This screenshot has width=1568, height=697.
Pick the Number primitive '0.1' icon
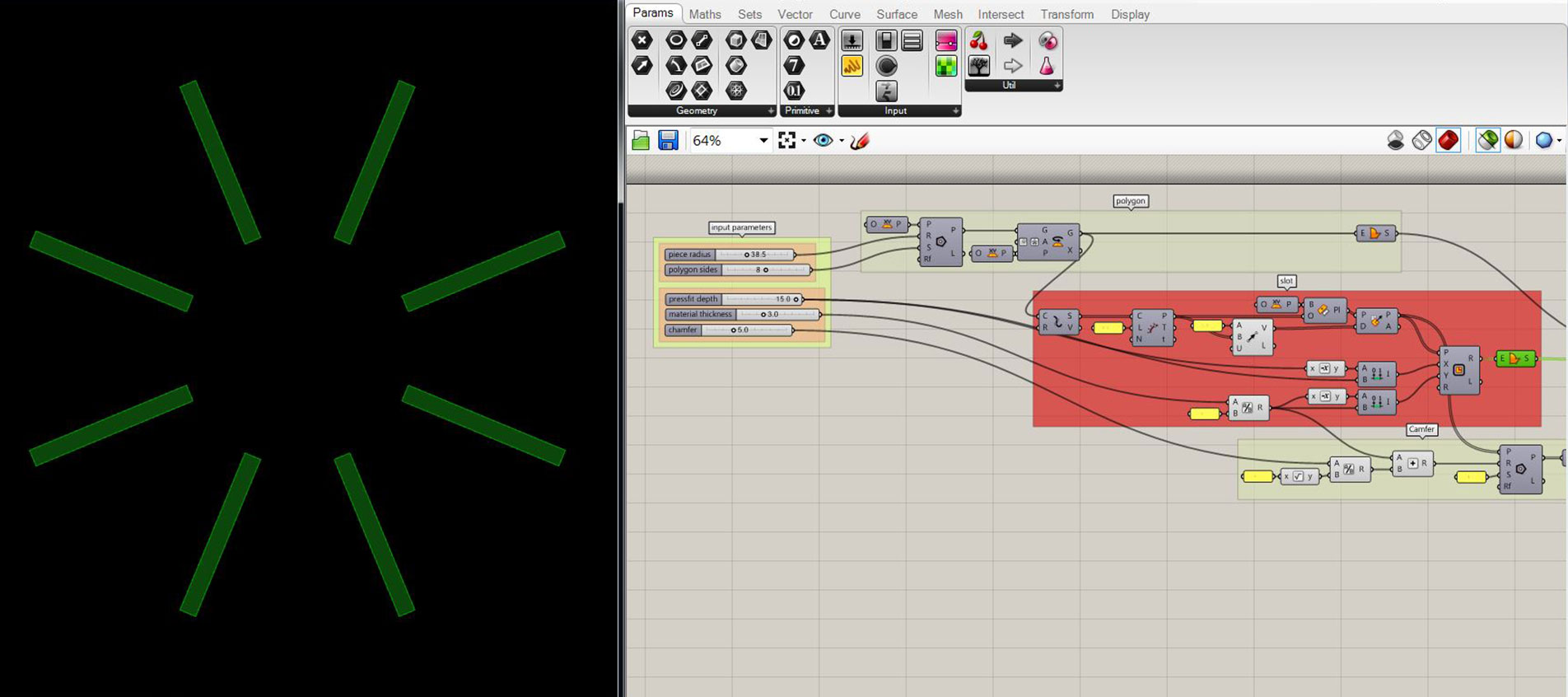(x=794, y=90)
